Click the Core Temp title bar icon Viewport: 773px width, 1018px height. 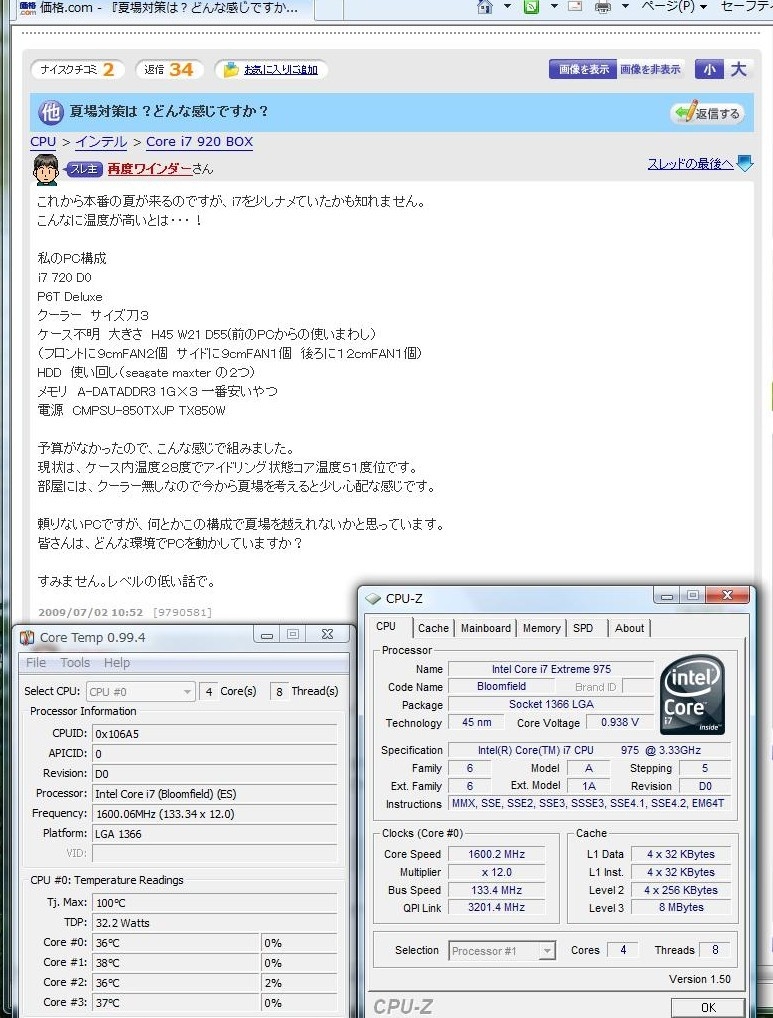coord(27,638)
